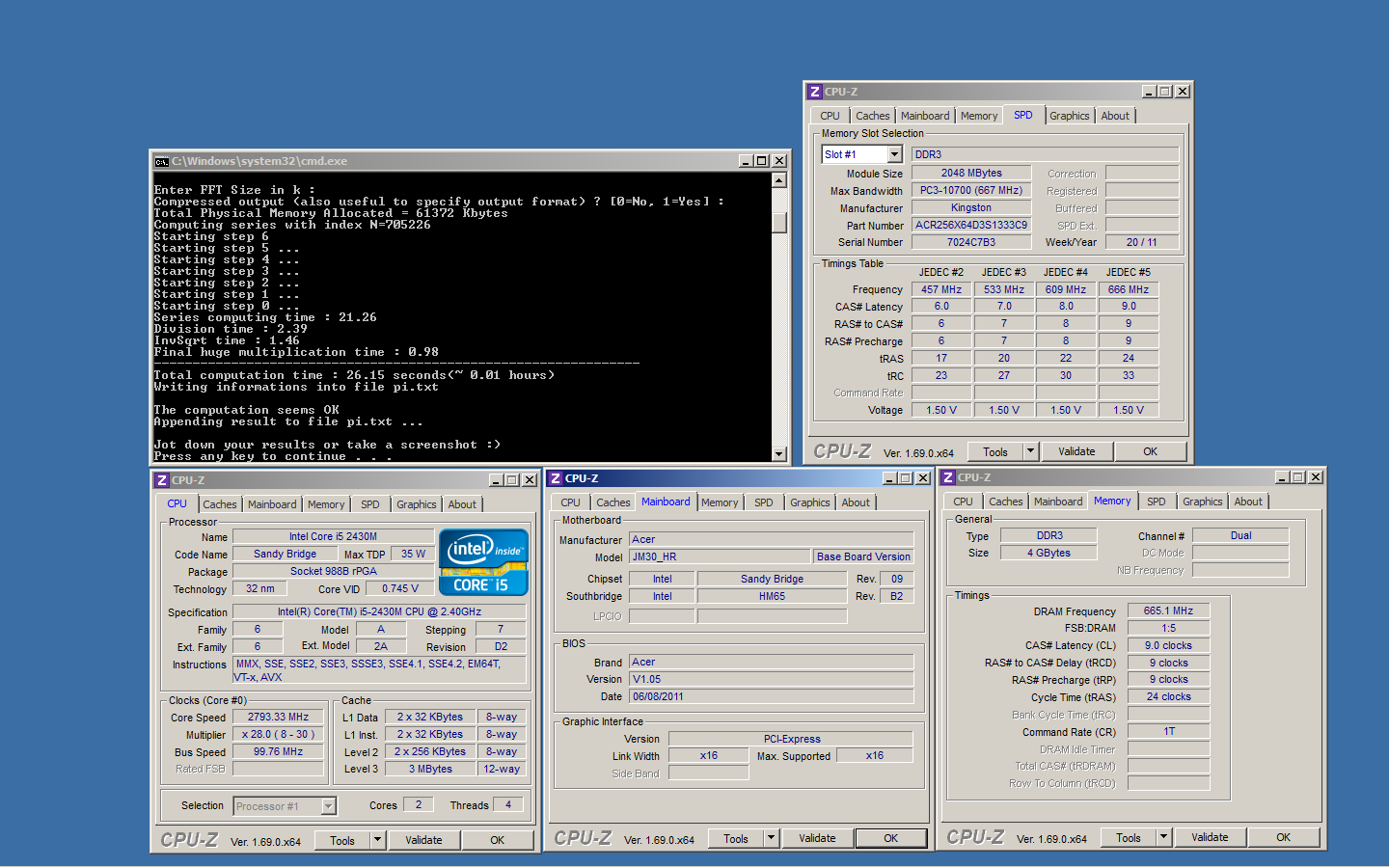Click the Southbridge value HM65
1389x868 pixels.
tap(772, 596)
